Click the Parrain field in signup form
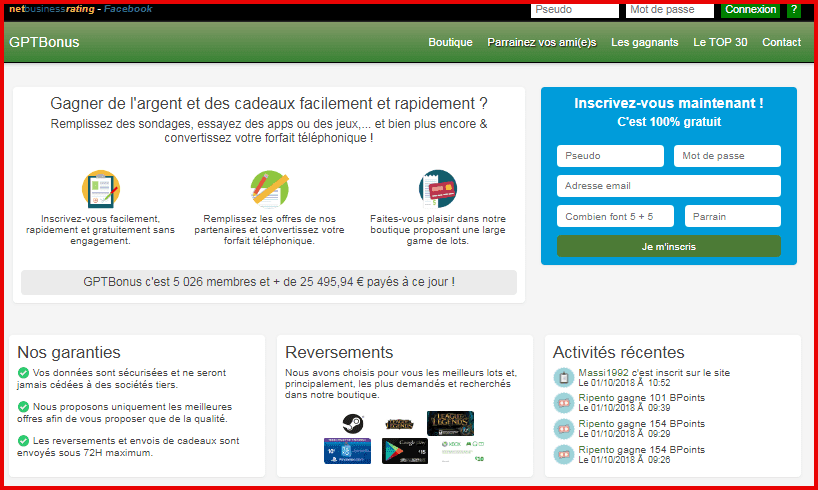The height and width of the screenshot is (490, 818). pyautogui.click(x=732, y=216)
